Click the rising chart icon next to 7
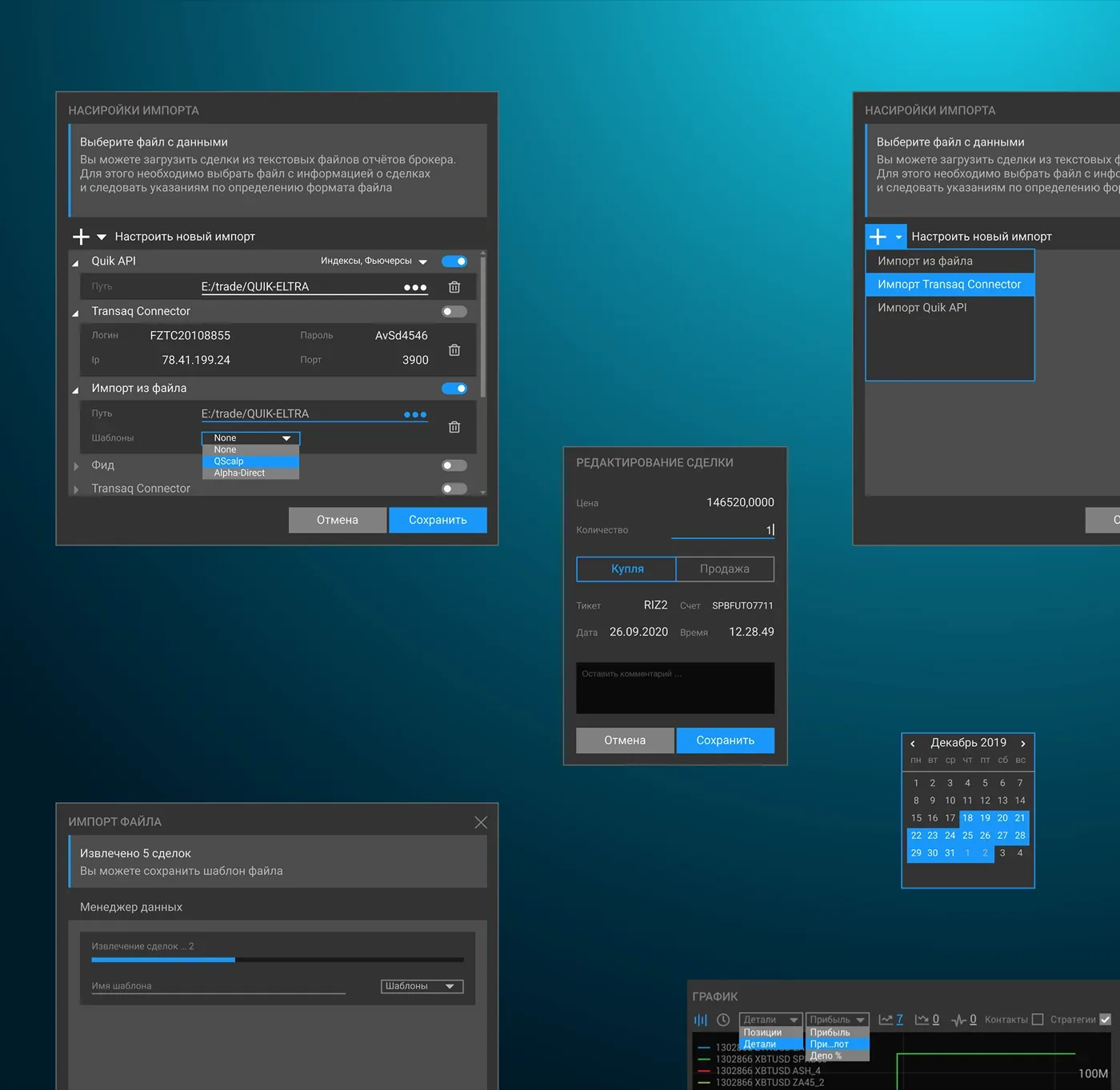This screenshot has width=1120, height=1090. pyautogui.click(x=886, y=1020)
